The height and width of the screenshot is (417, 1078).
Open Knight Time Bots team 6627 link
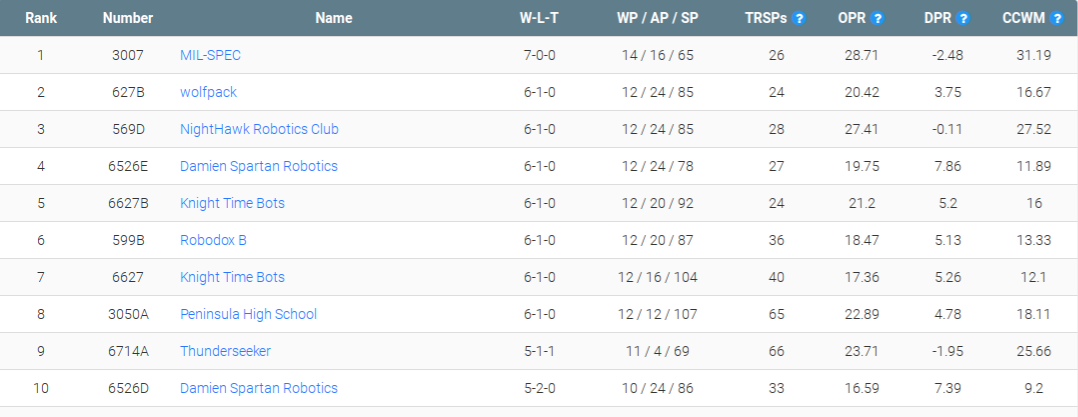click(232, 278)
